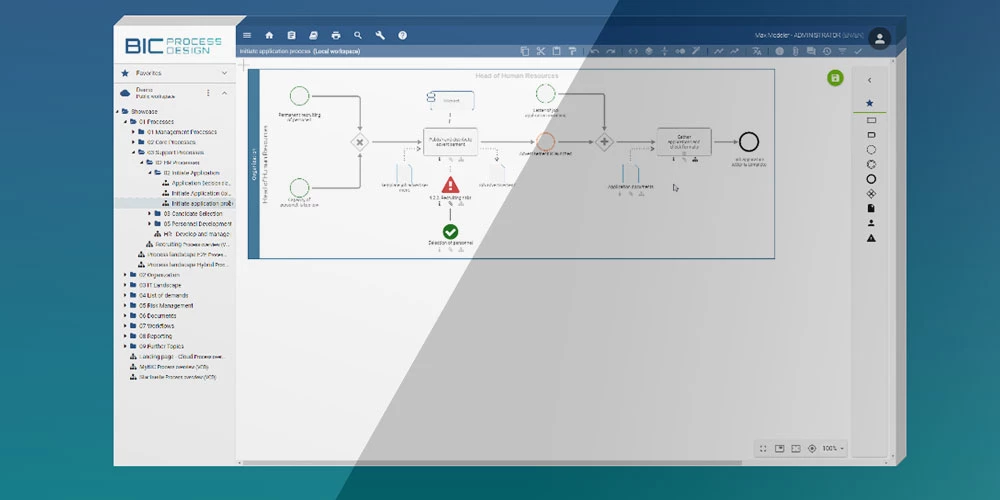Go to Home via the house icon

click(269, 35)
